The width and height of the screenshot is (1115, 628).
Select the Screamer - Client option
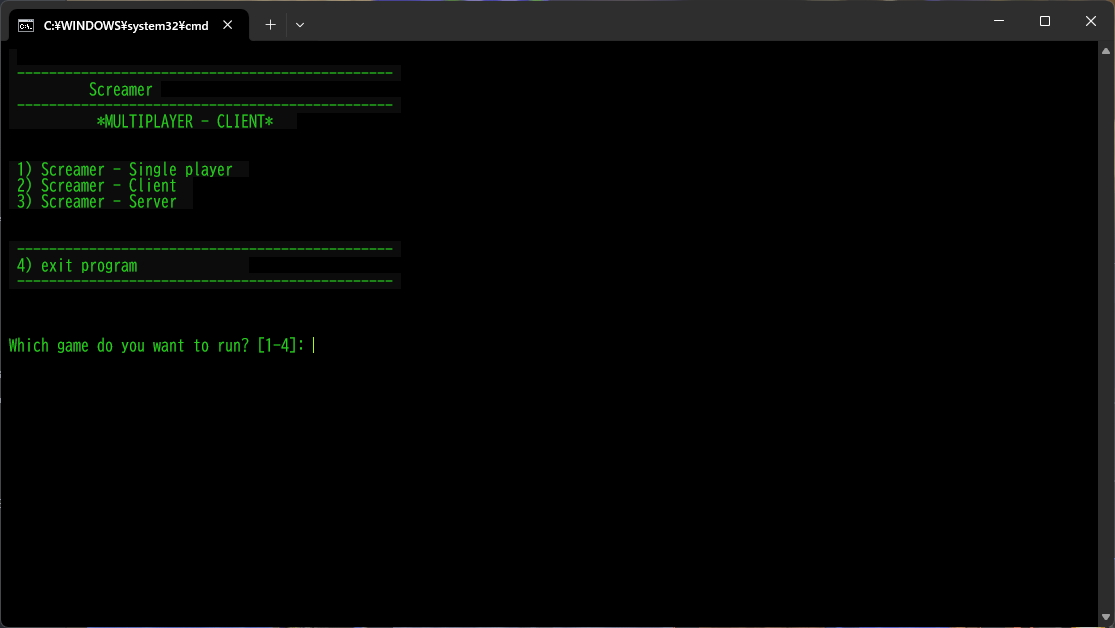(x=96, y=185)
